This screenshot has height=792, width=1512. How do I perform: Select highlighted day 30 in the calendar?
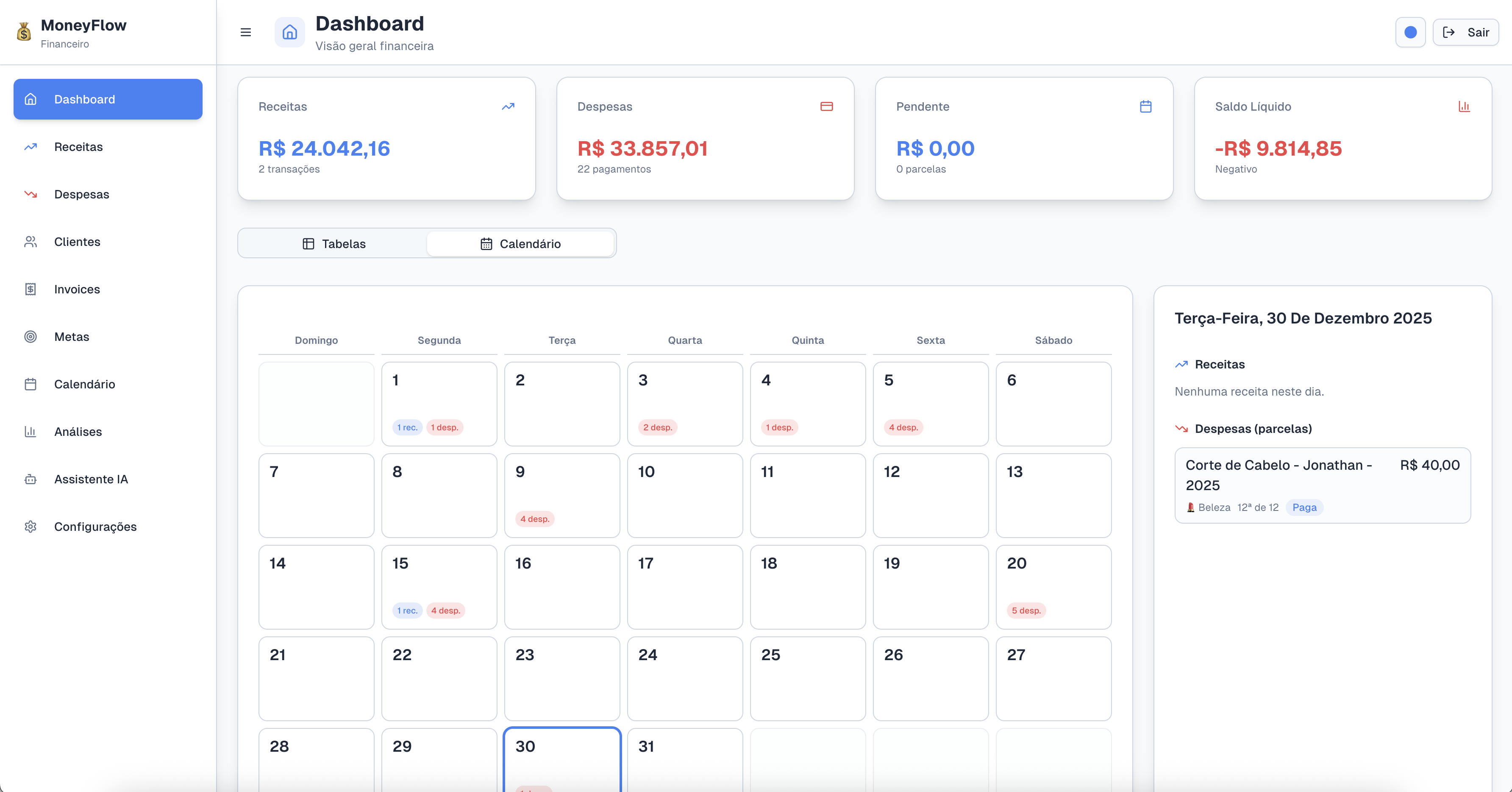tap(562, 760)
